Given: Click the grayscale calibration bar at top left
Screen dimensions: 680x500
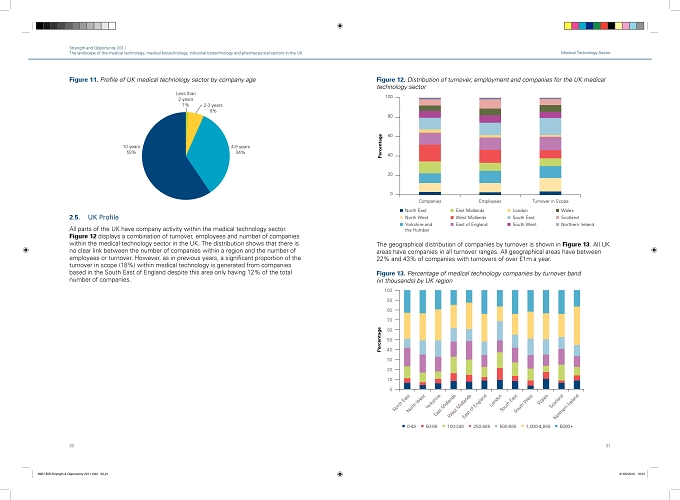Looking at the screenshot, I should point(76,26).
